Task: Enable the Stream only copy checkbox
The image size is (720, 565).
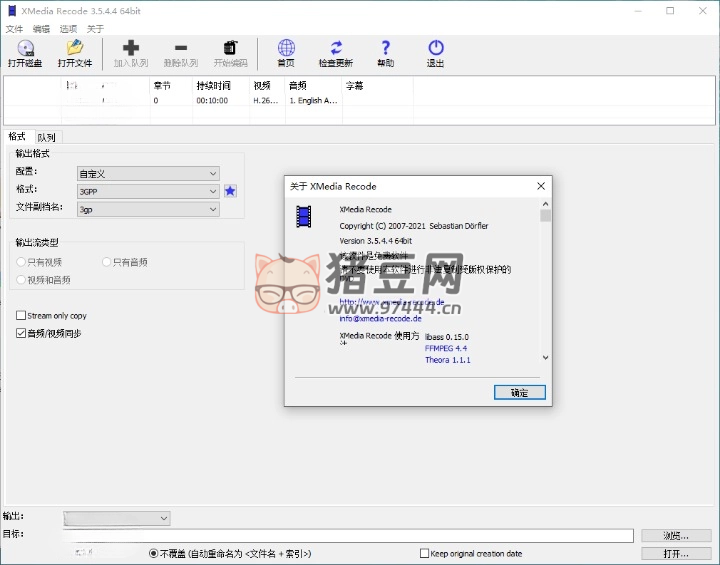Action: tap(21, 316)
